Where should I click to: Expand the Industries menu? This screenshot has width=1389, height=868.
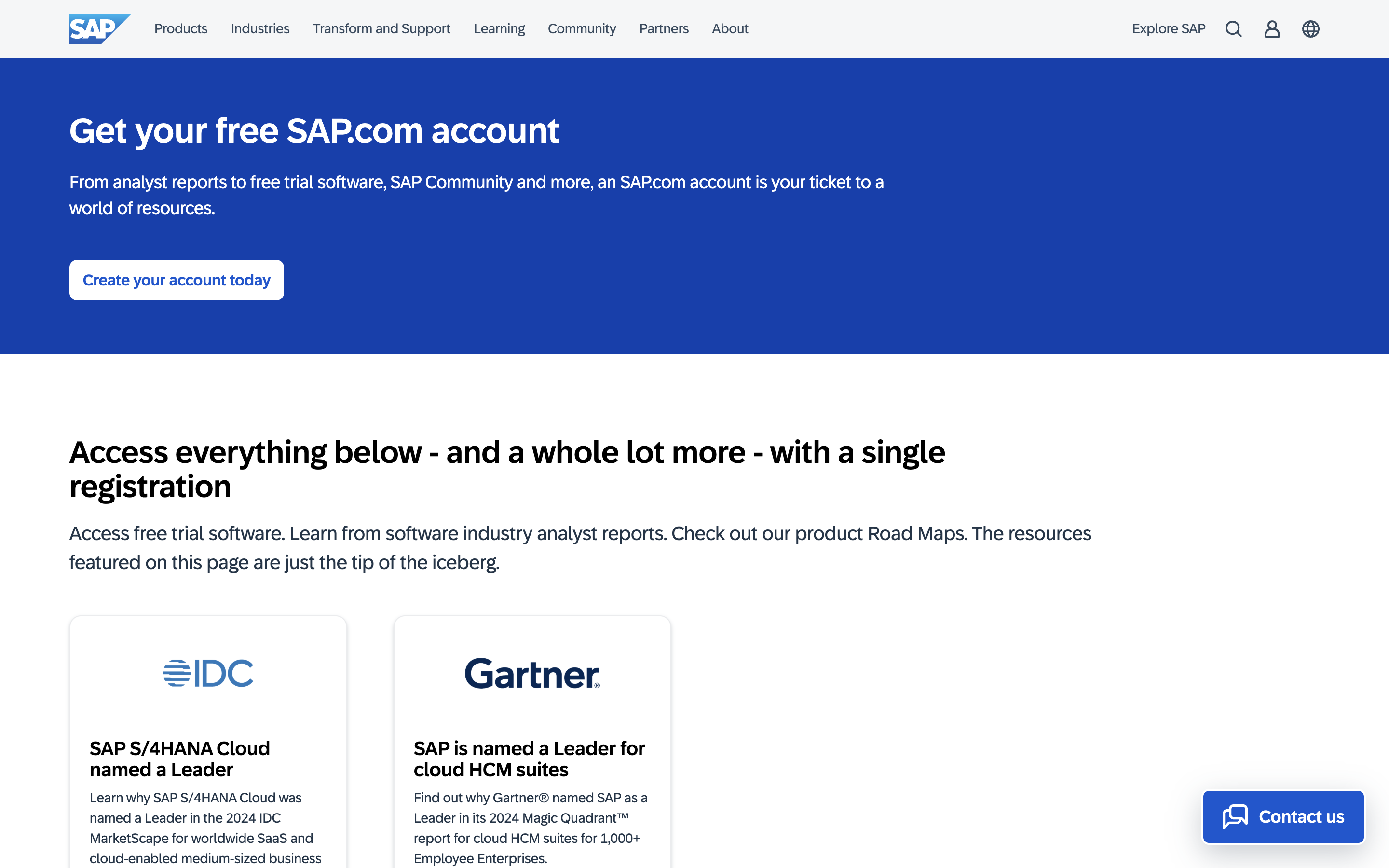click(x=260, y=29)
